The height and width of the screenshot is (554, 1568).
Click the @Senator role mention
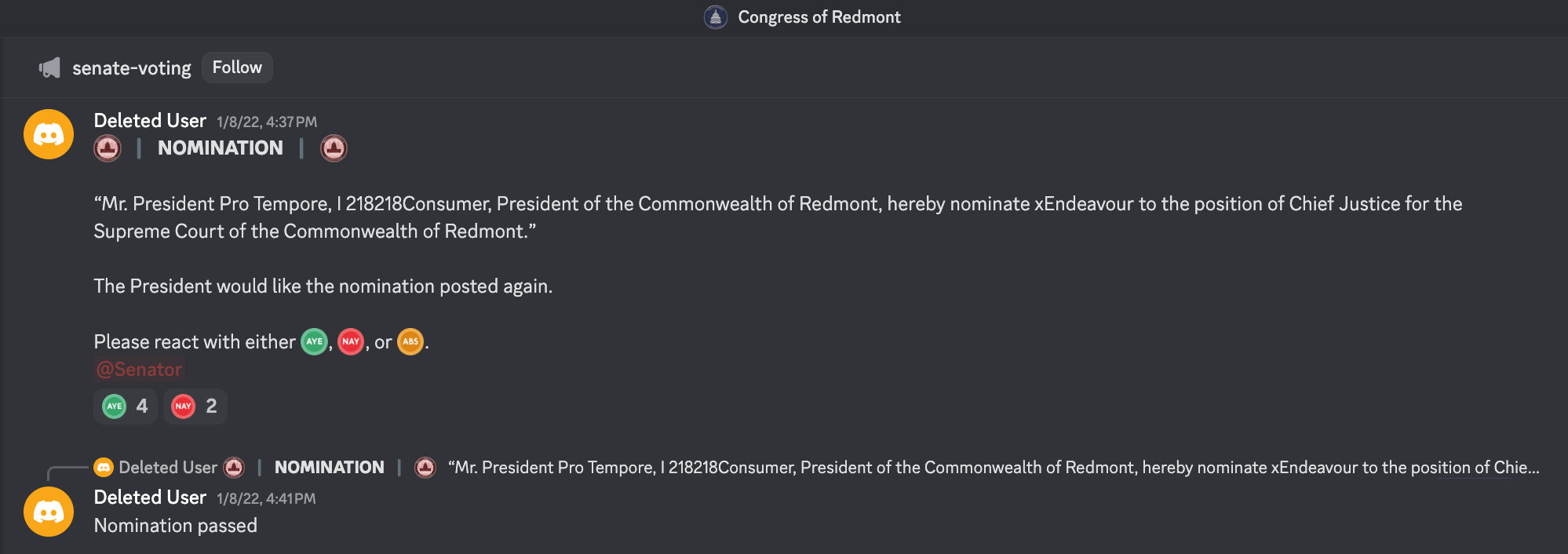pyautogui.click(x=139, y=370)
